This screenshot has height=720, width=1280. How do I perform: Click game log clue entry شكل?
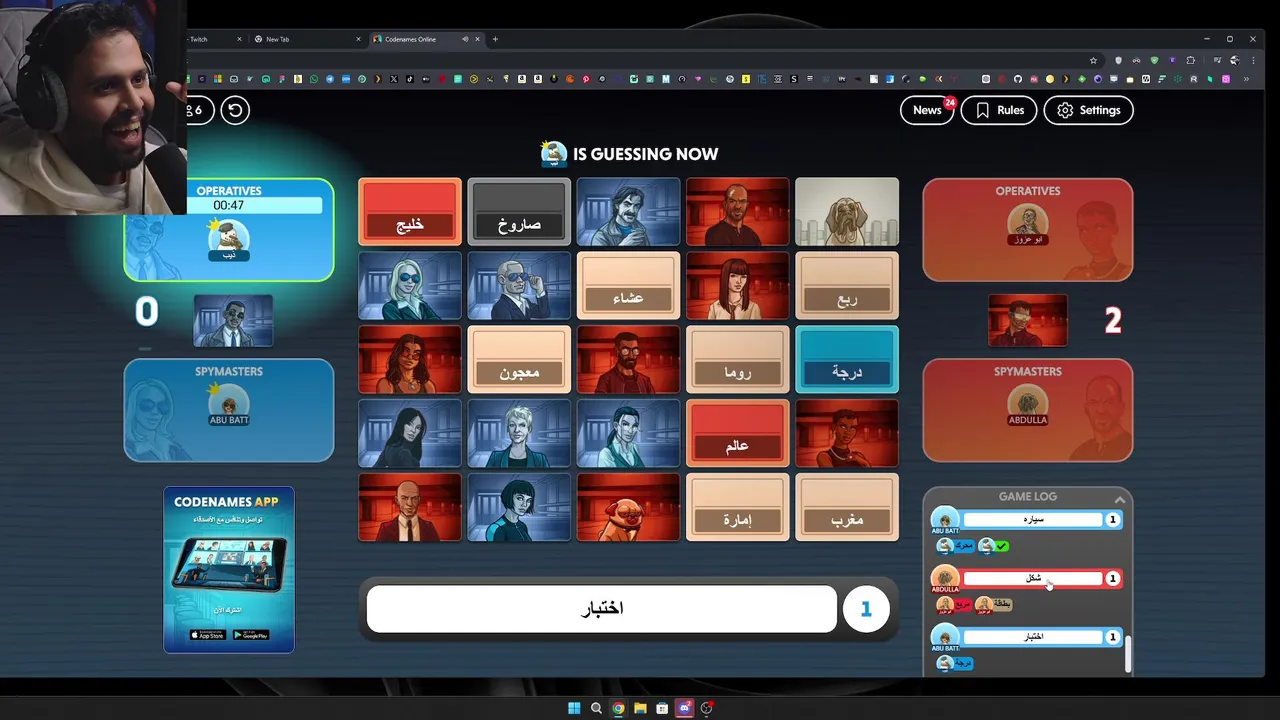[x=1033, y=578]
